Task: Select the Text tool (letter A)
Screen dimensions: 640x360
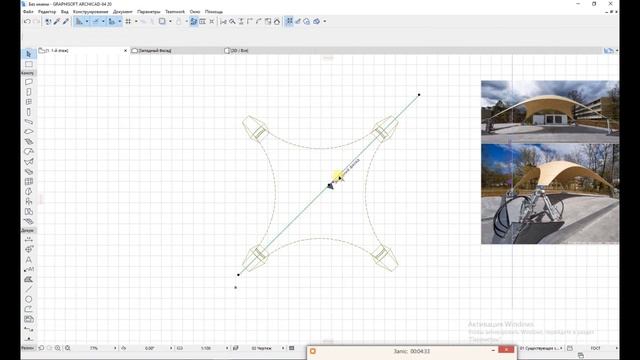Action: click(29, 260)
